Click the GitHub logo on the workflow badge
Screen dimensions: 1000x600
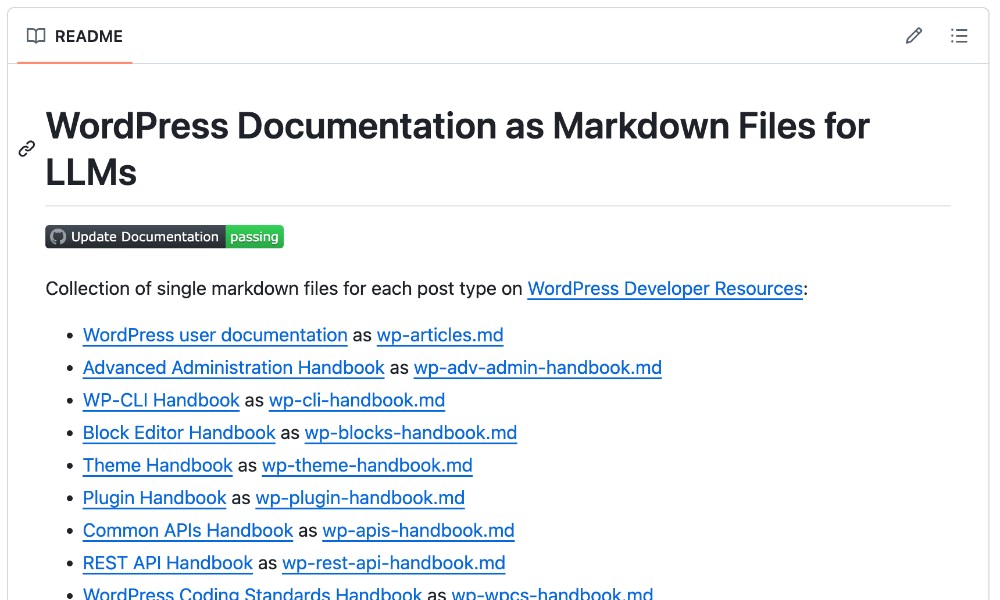pyautogui.click(x=58, y=236)
